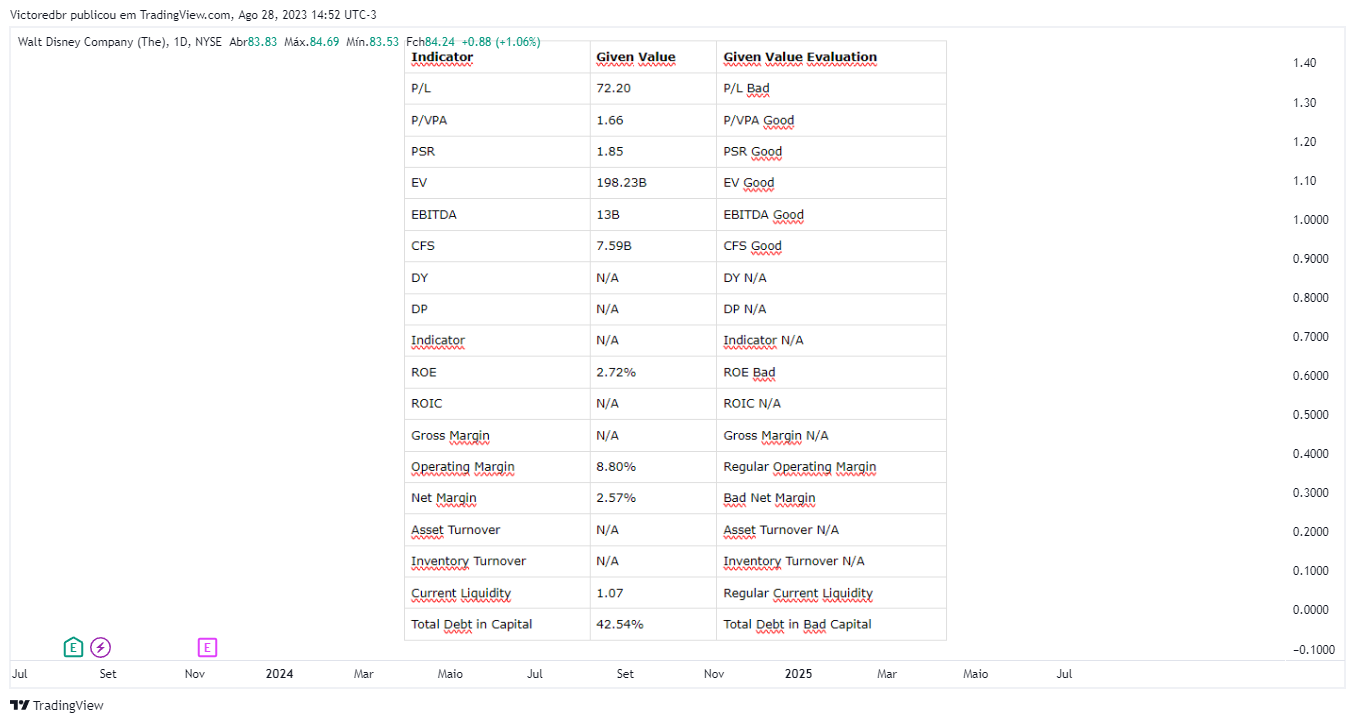Click the Net Margin value 2.57%
This screenshot has height=723, width=1355.
coord(616,498)
